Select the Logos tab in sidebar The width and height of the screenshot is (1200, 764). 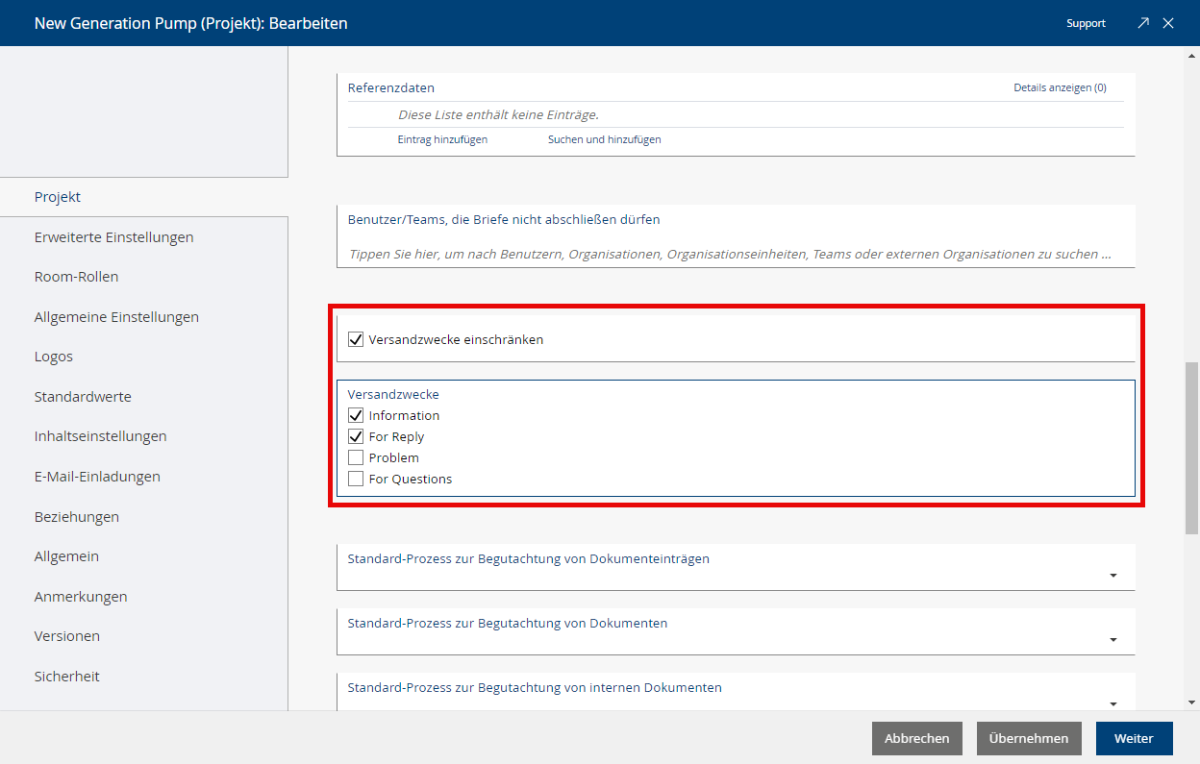54,357
